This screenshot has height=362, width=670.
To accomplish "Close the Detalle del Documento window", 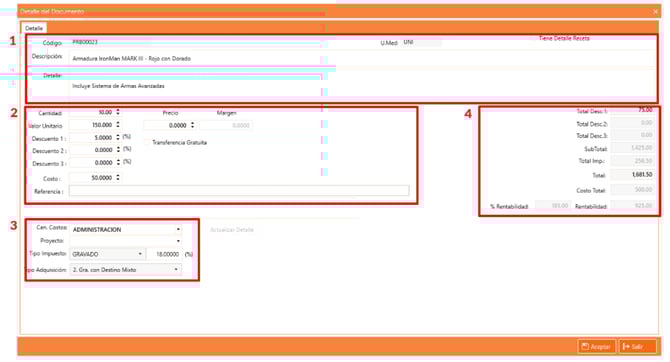I will coord(655,12).
